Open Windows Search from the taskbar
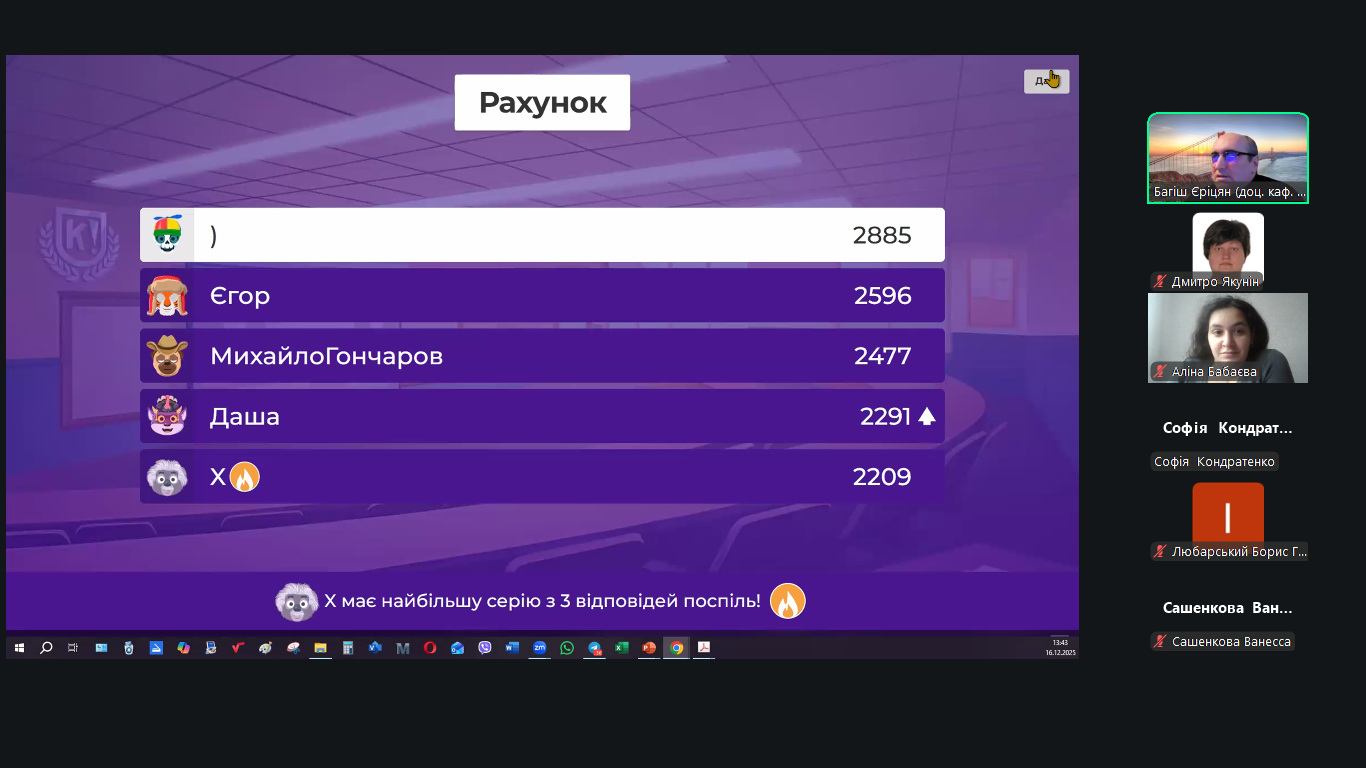This screenshot has height=768, width=1366. click(46, 648)
